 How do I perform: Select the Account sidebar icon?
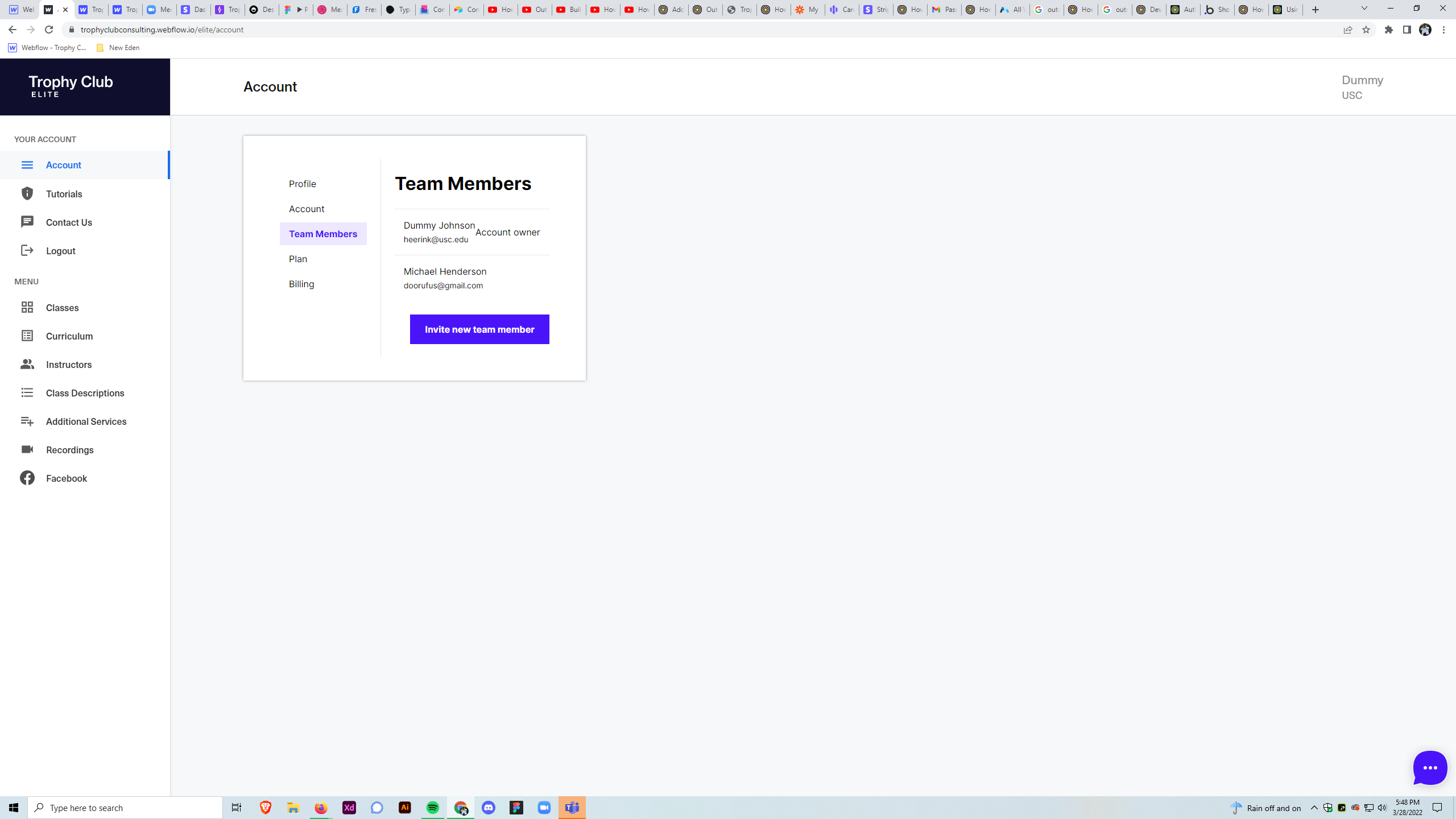[x=27, y=165]
